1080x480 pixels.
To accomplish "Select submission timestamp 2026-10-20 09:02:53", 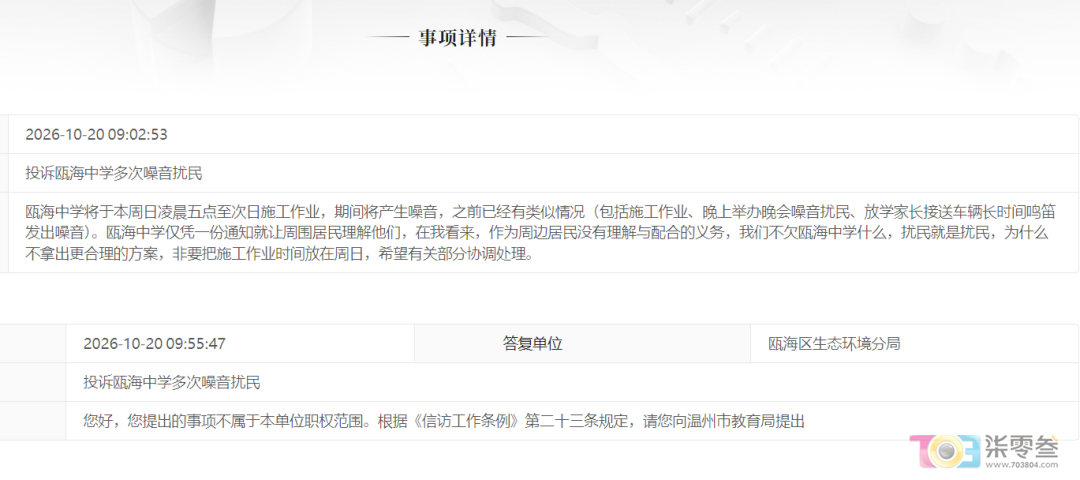I will 96,134.
